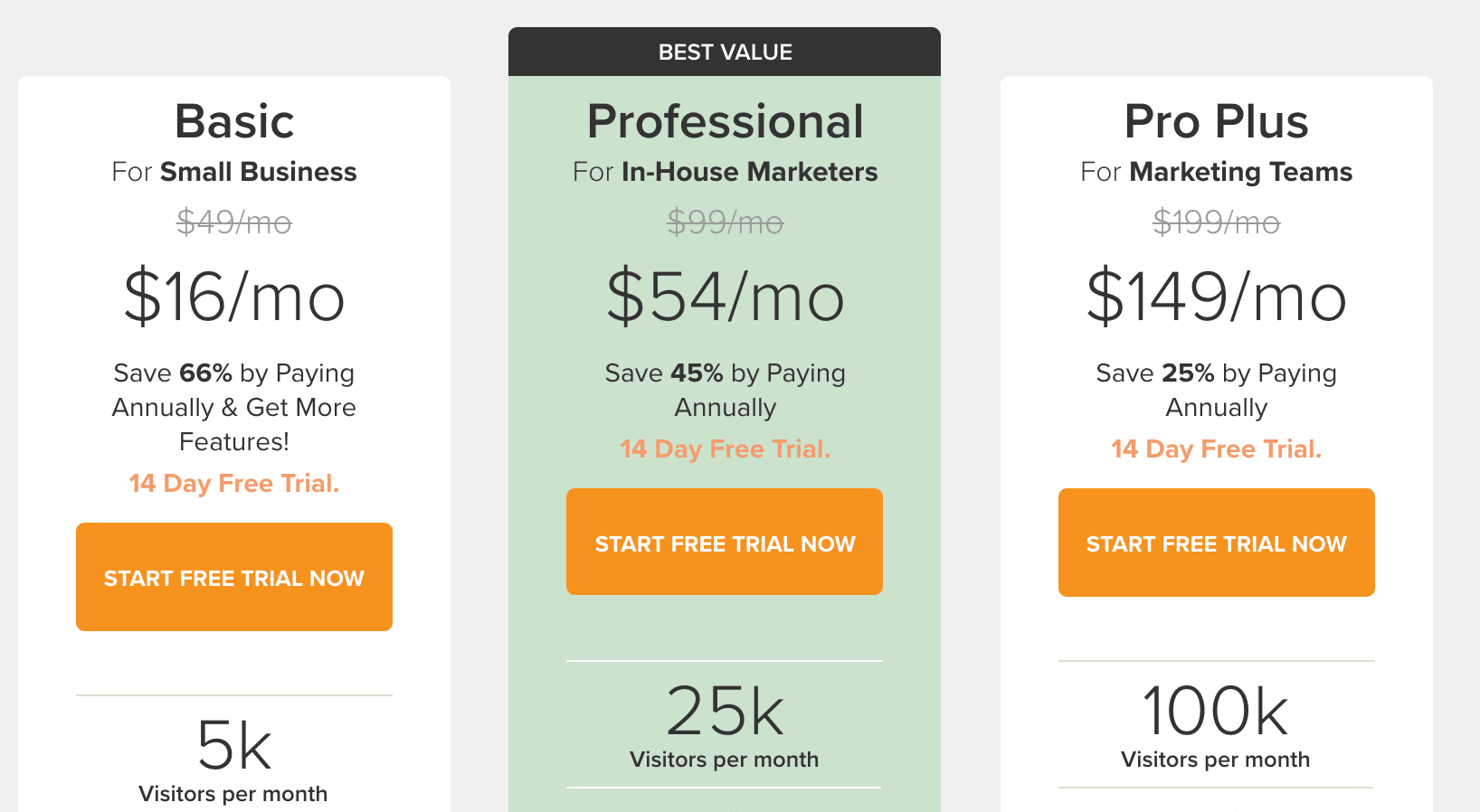Click the 14 Day Free Trial link under Pro Plus
The width and height of the screenshot is (1480, 812).
point(1216,448)
